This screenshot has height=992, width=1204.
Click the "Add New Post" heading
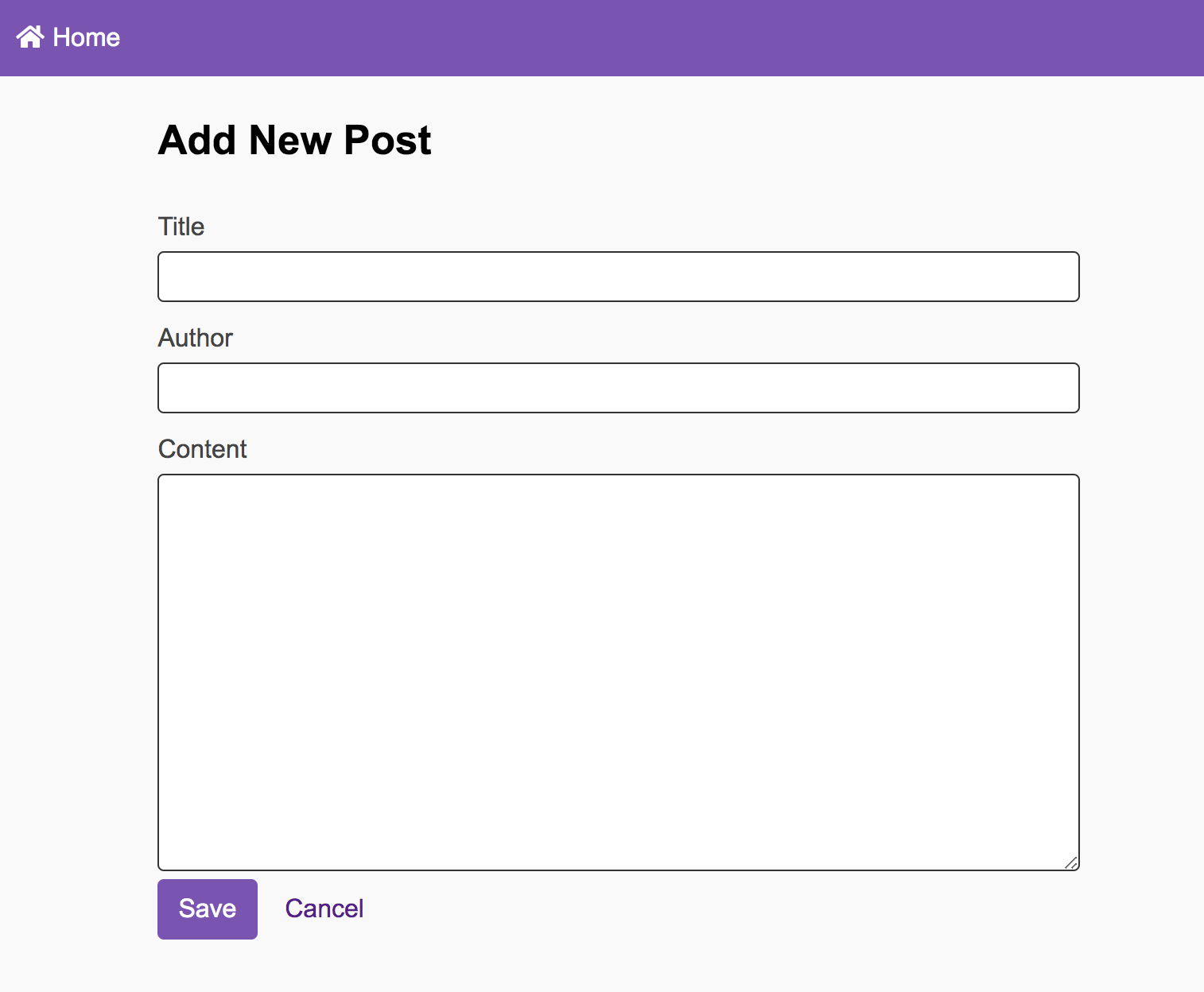[294, 141]
